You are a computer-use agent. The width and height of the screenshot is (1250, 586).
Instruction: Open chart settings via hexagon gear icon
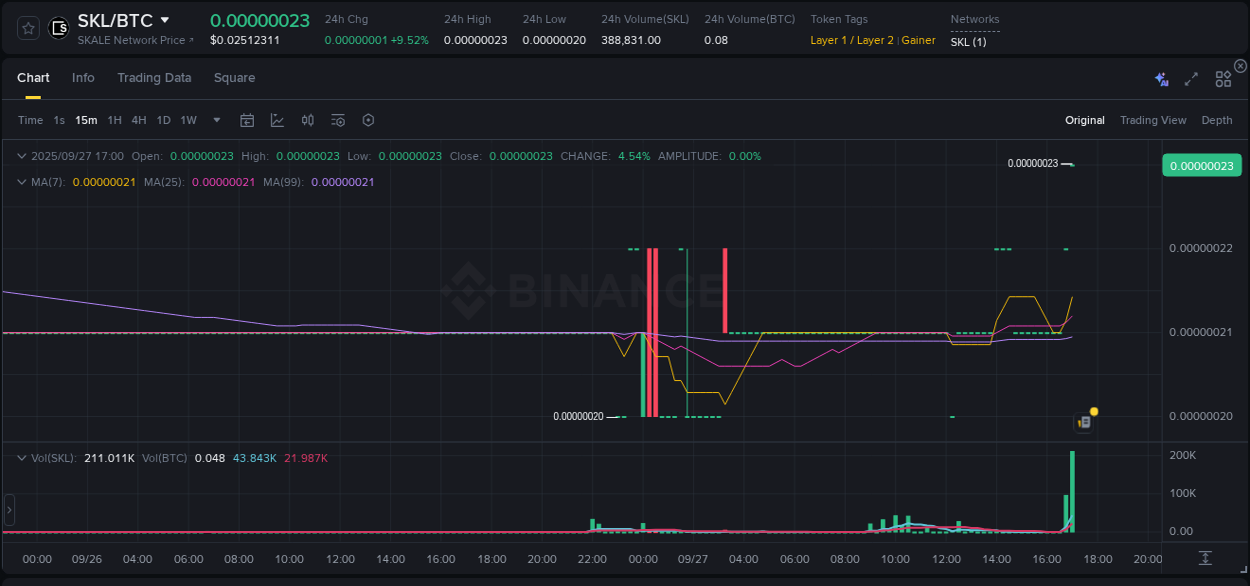(368, 120)
